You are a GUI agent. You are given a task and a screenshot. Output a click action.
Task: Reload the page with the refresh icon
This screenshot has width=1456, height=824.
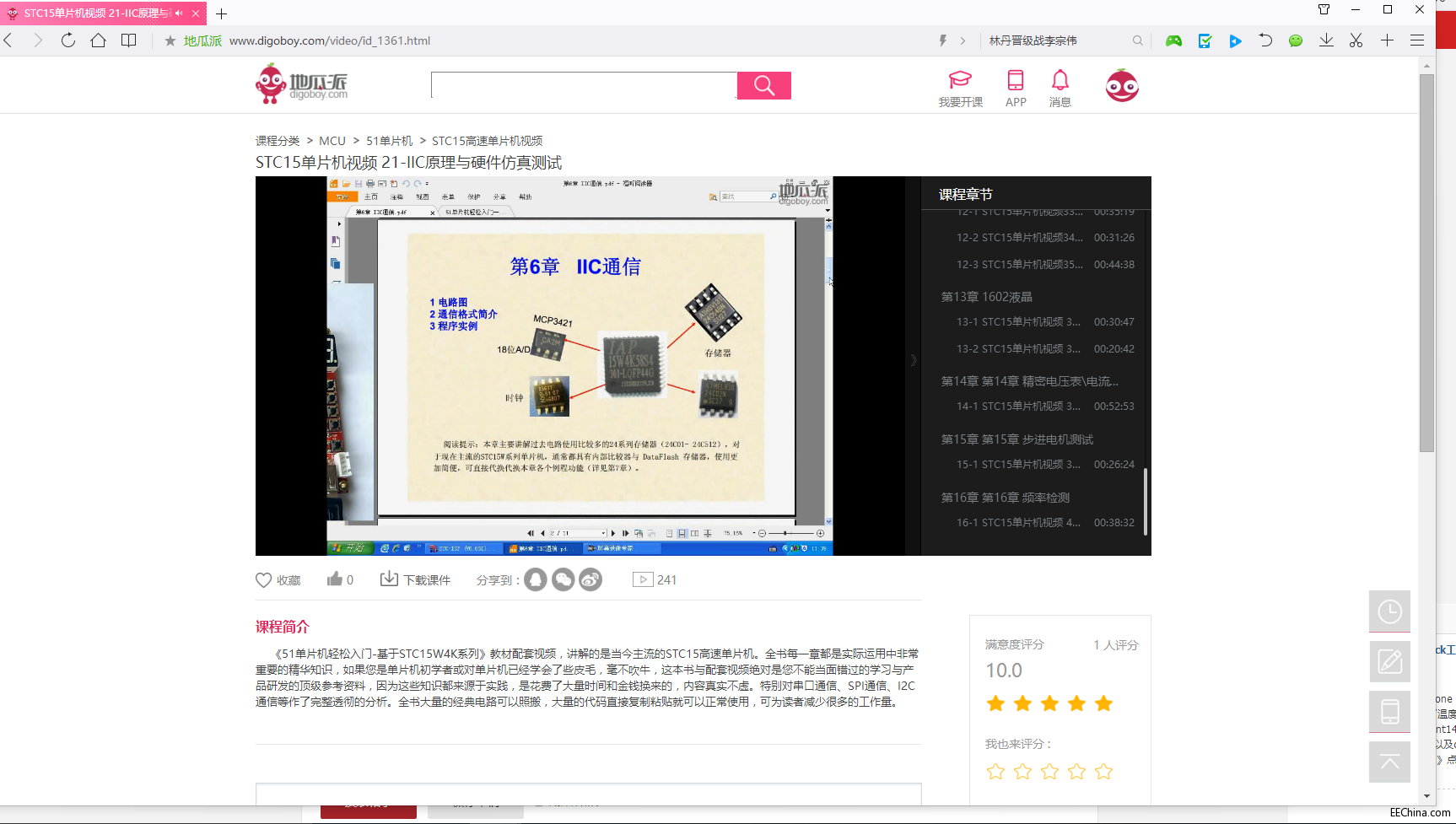pos(68,40)
